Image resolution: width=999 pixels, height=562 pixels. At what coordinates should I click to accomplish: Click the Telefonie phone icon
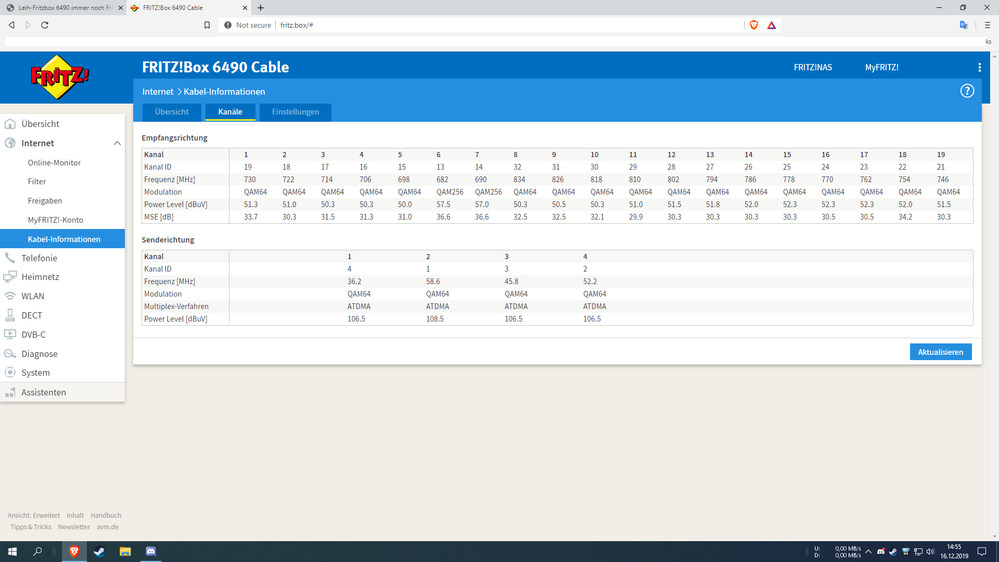[x=10, y=258]
